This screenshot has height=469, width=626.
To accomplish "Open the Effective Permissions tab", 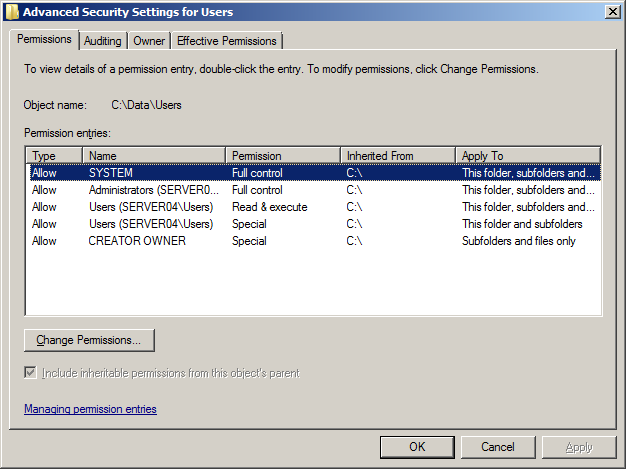I will 227,41.
